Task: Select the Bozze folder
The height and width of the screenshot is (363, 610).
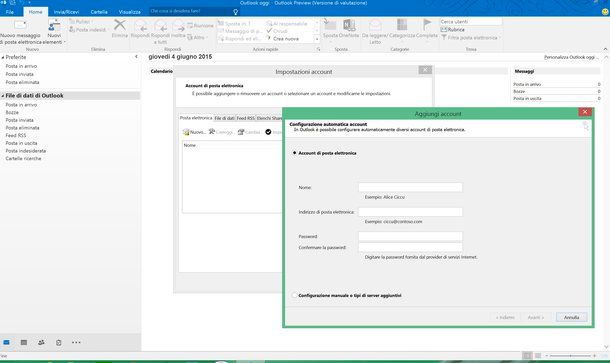Action: [x=12, y=112]
